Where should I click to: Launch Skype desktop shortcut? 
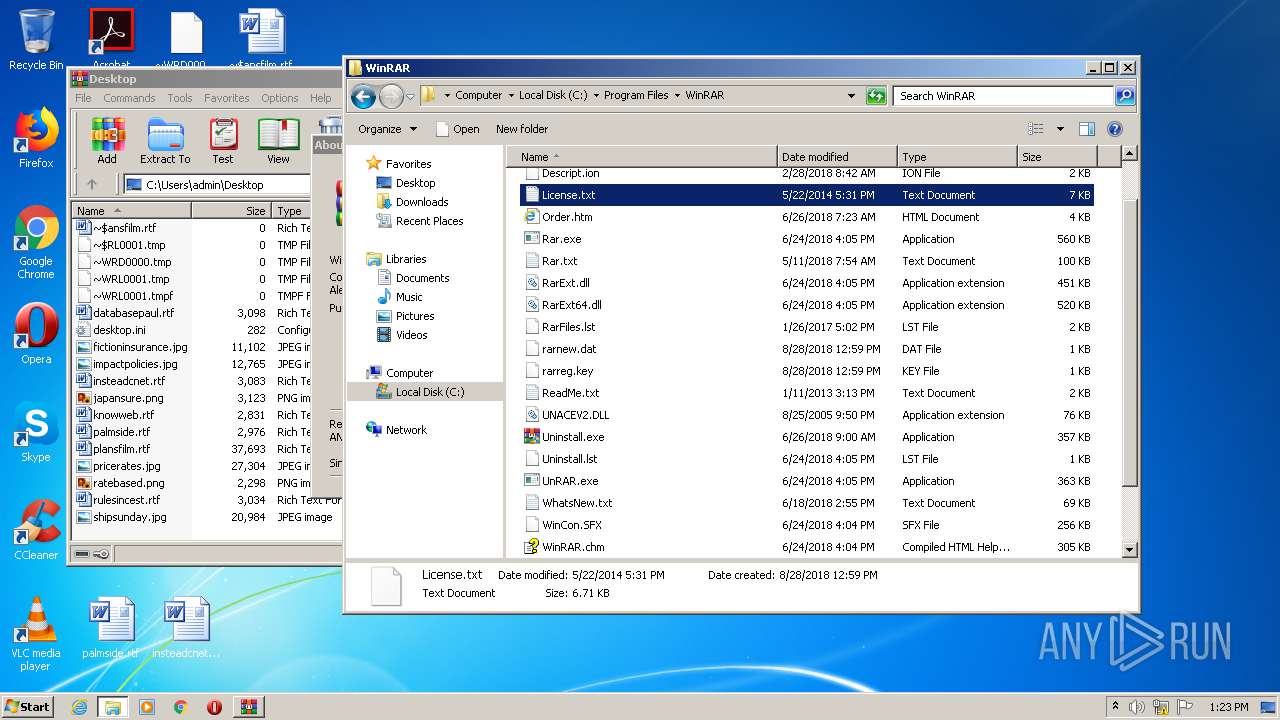pos(36,432)
